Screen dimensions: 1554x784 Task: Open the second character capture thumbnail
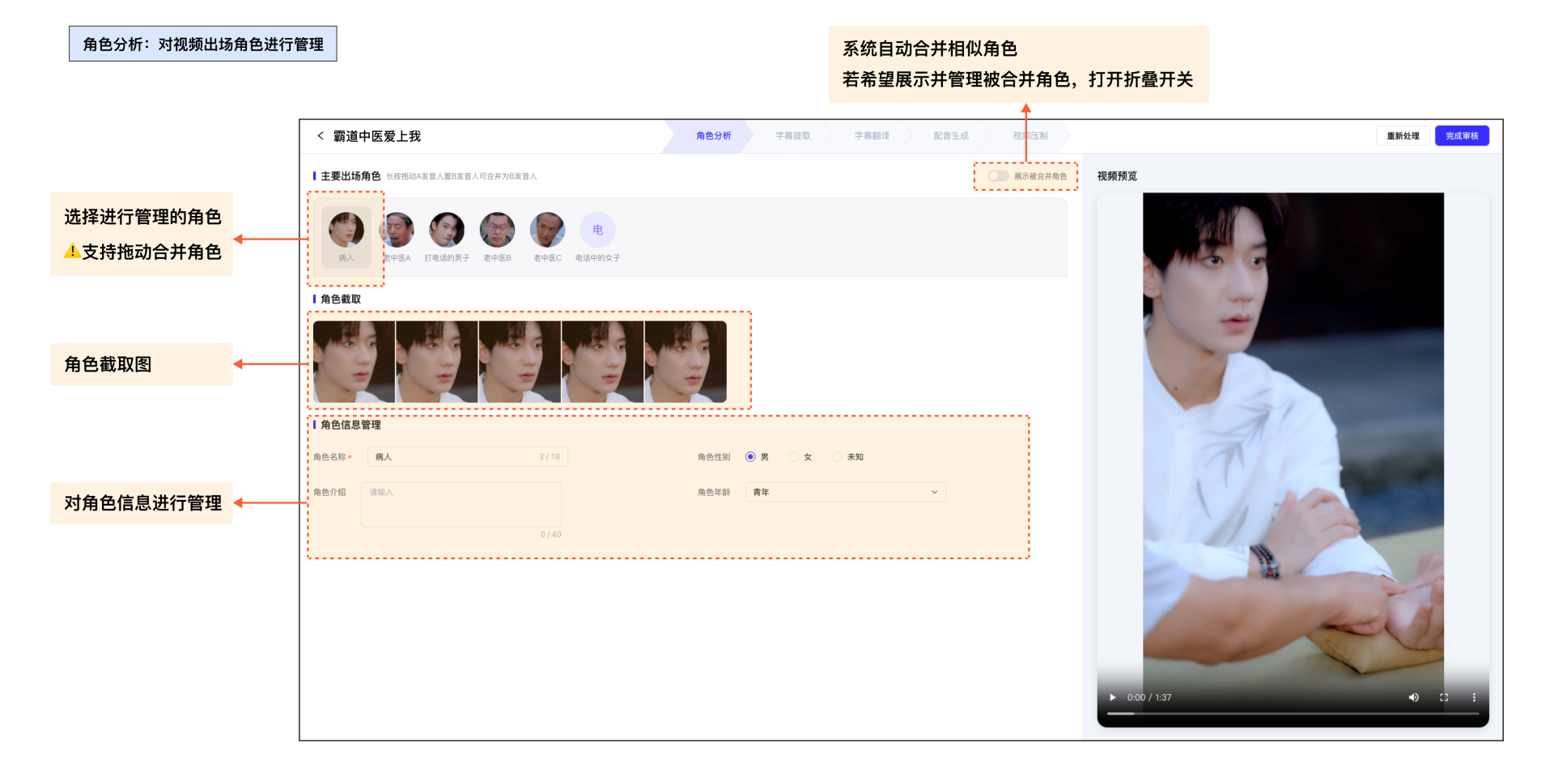click(x=437, y=362)
